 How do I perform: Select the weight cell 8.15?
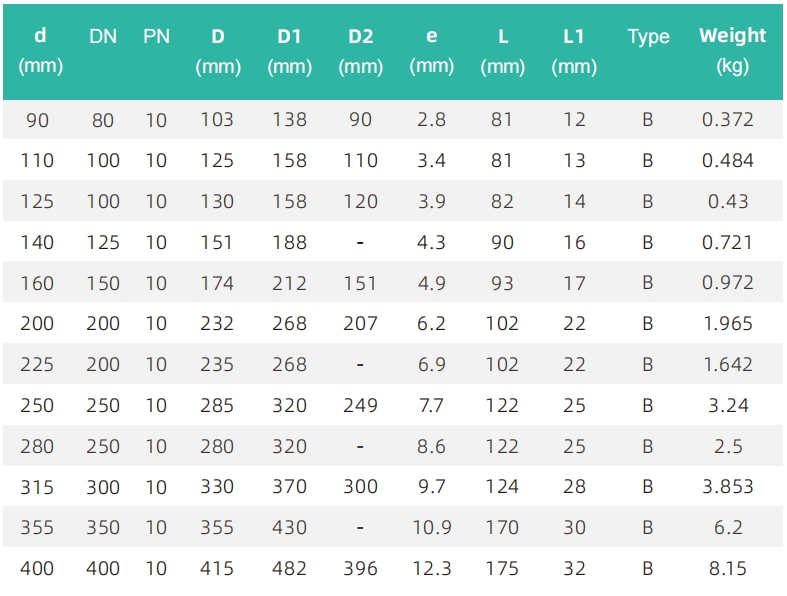click(x=728, y=568)
